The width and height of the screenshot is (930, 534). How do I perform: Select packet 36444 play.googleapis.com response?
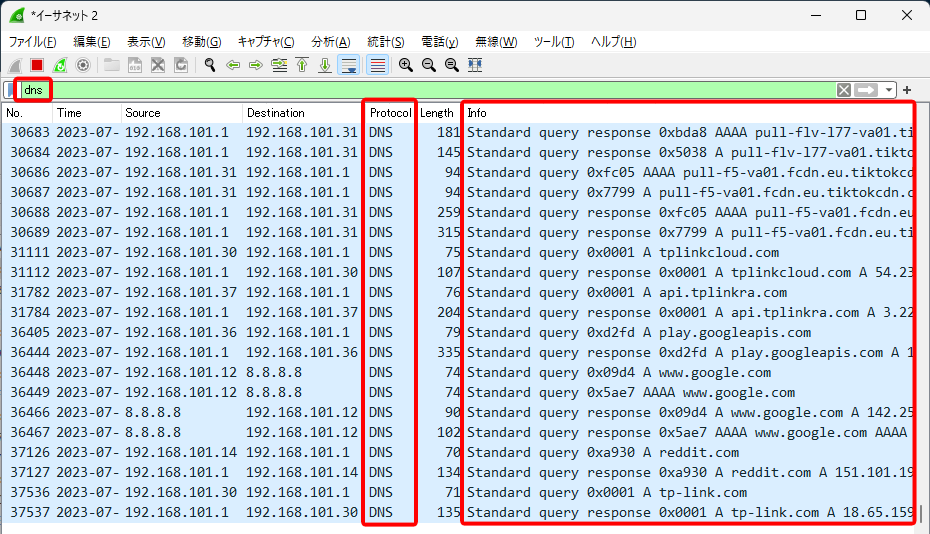460,352
